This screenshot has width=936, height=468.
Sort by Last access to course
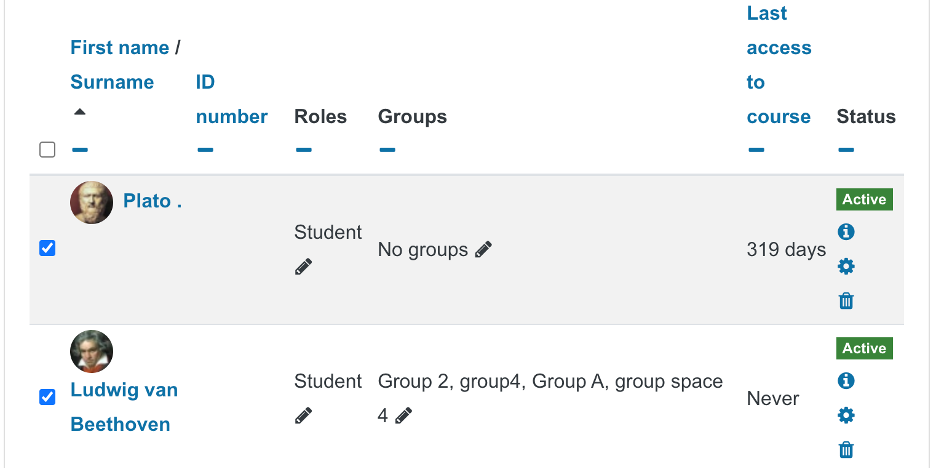[779, 64]
